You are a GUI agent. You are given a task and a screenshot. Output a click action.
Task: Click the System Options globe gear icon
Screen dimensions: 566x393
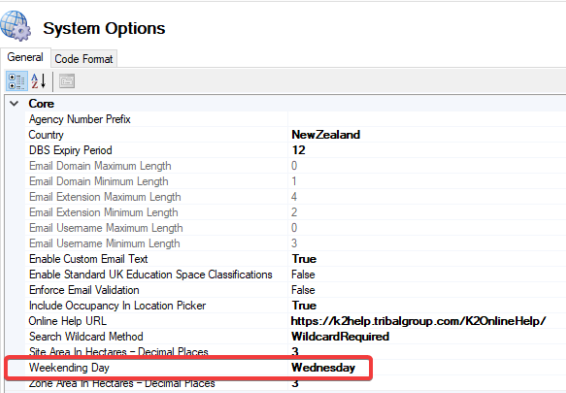tap(16, 26)
